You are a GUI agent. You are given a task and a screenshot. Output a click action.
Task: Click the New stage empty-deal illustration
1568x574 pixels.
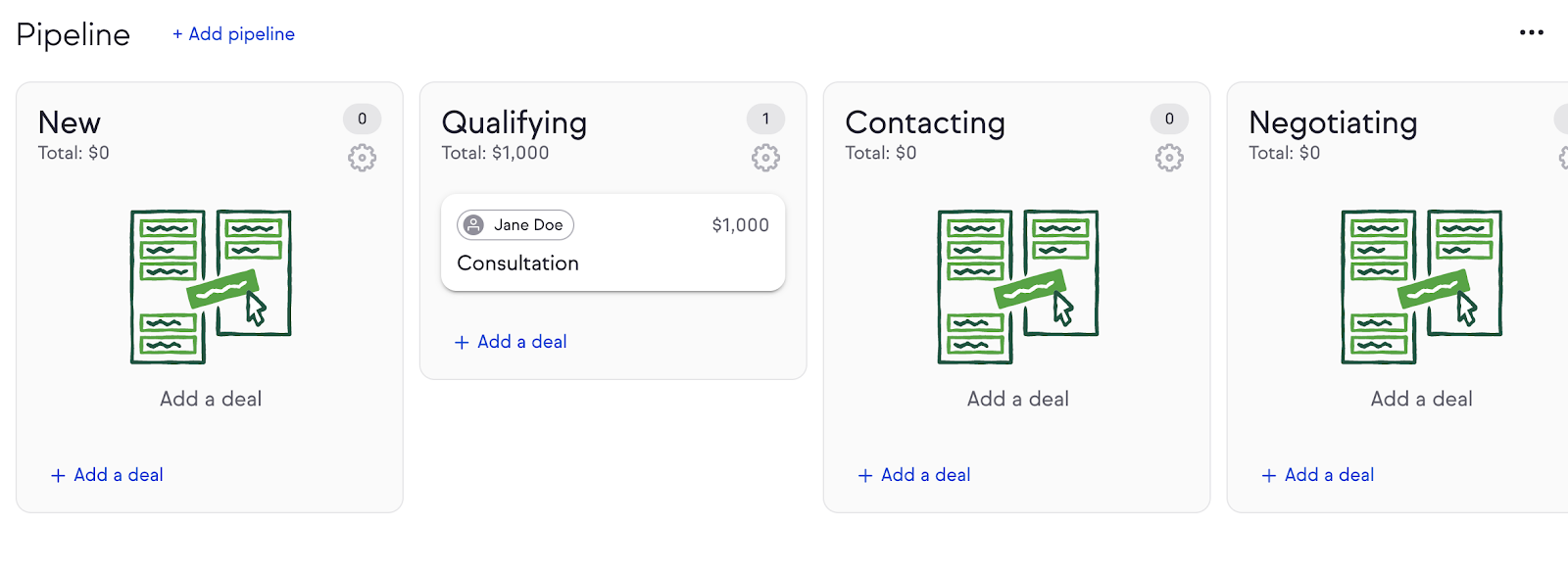tap(211, 286)
